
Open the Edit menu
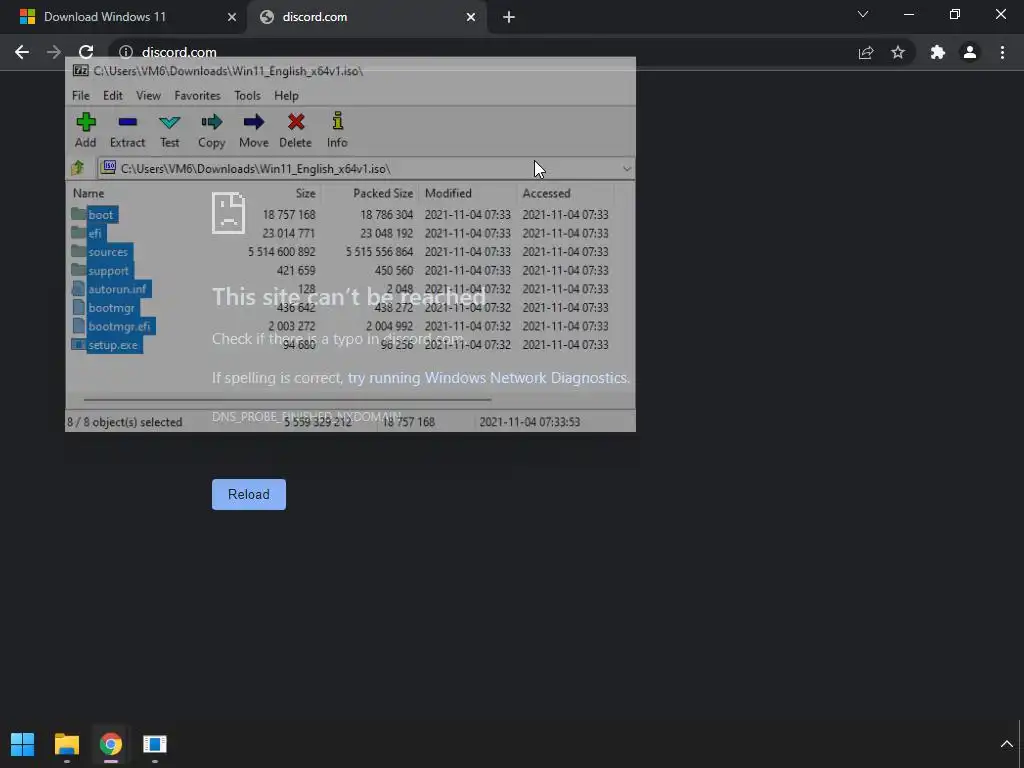[113, 95]
